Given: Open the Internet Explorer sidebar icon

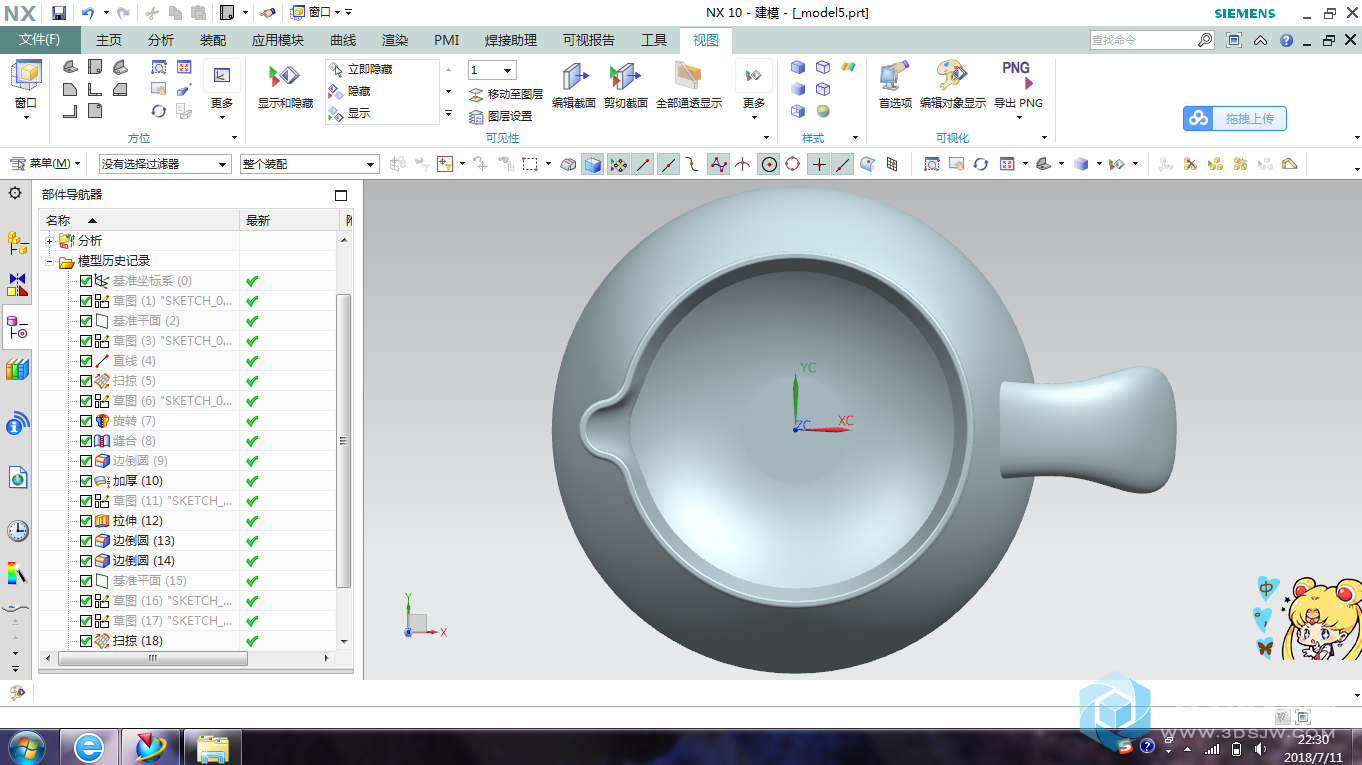Looking at the screenshot, I should coord(18,478).
